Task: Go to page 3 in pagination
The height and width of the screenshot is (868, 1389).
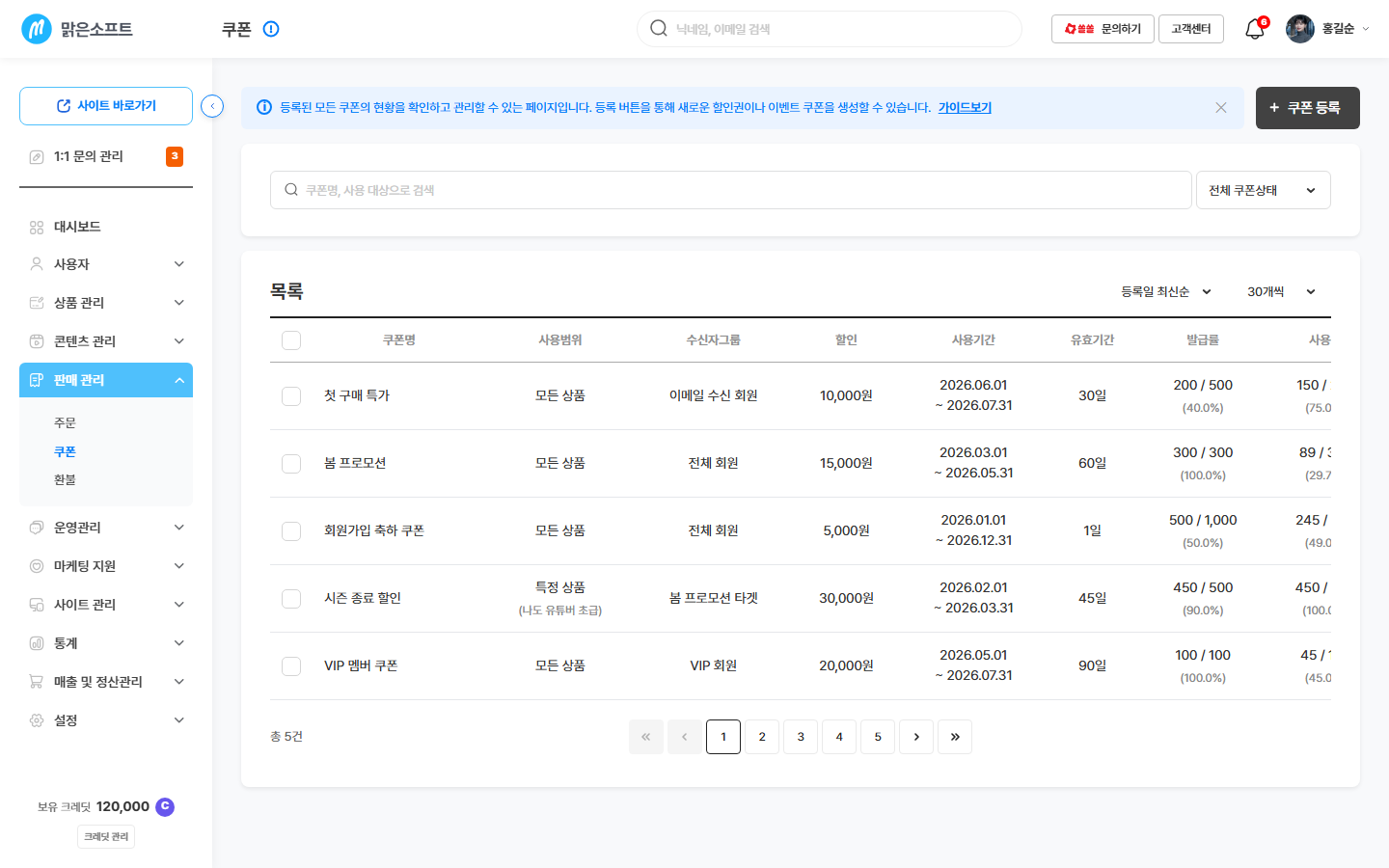Action: coord(801,737)
